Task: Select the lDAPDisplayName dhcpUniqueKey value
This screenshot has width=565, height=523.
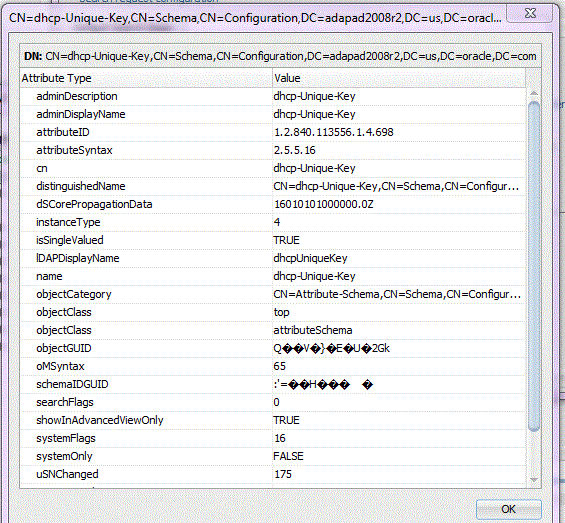Action: [310, 258]
